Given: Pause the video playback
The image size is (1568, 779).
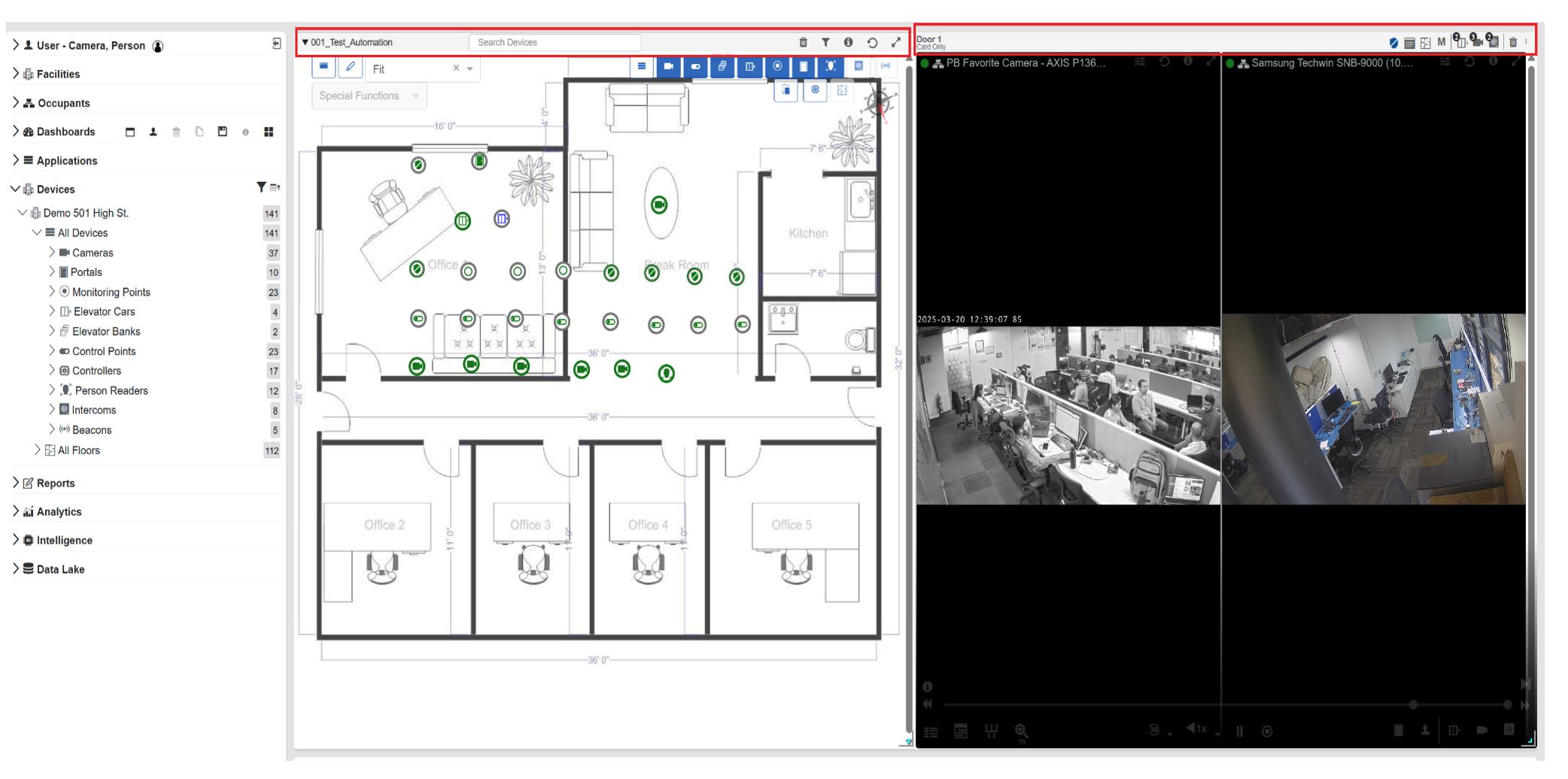Looking at the screenshot, I should click(x=1239, y=729).
